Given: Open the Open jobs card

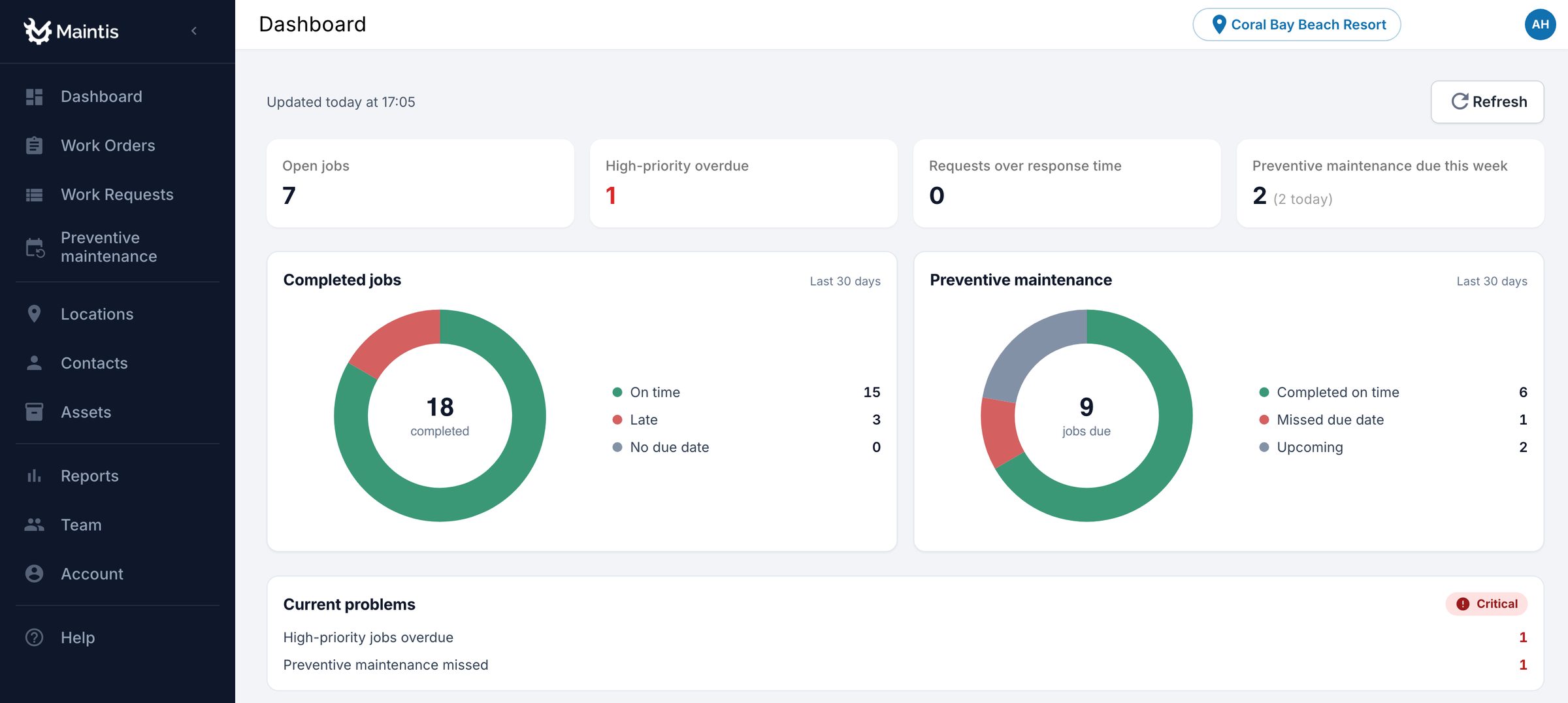Looking at the screenshot, I should click(420, 184).
